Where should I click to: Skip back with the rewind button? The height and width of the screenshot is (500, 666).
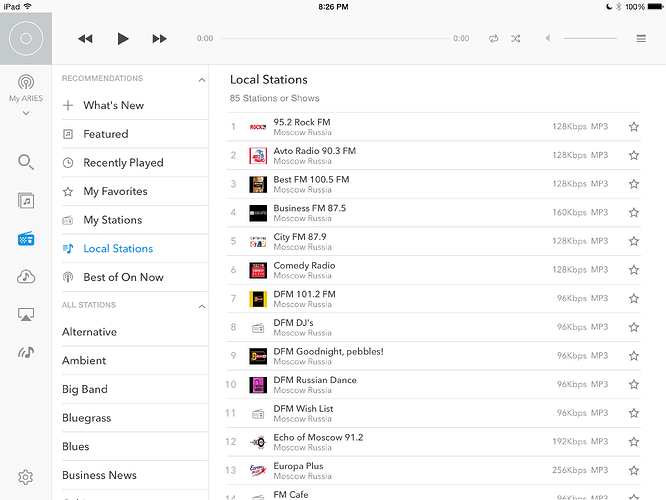pyautogui.click(x=85, y=39)
